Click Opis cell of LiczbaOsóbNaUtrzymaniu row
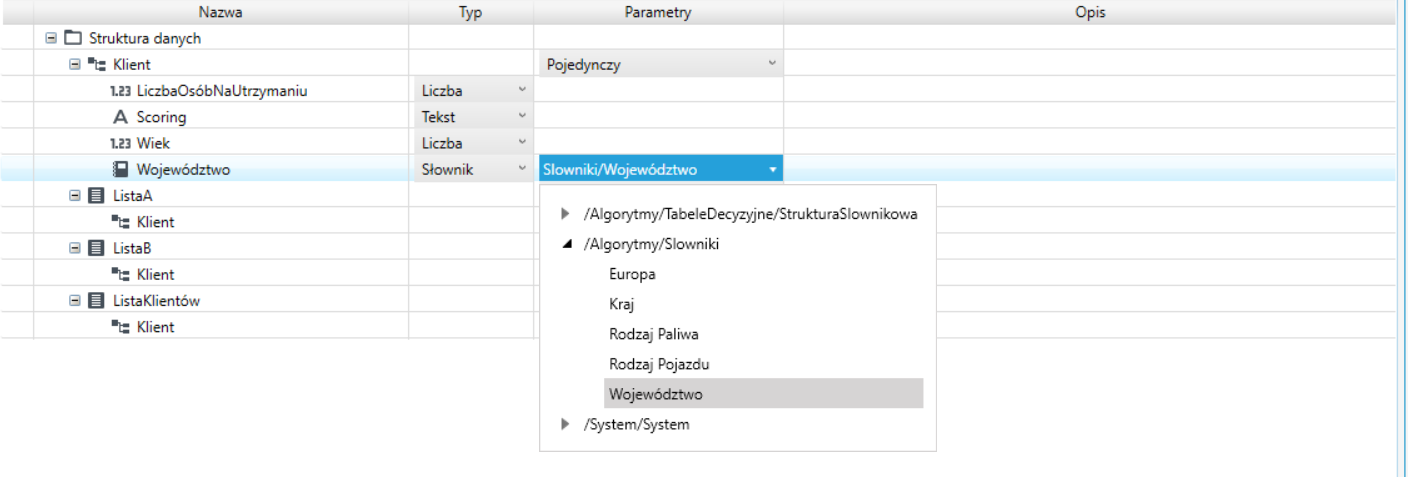 pos(1090,91)
